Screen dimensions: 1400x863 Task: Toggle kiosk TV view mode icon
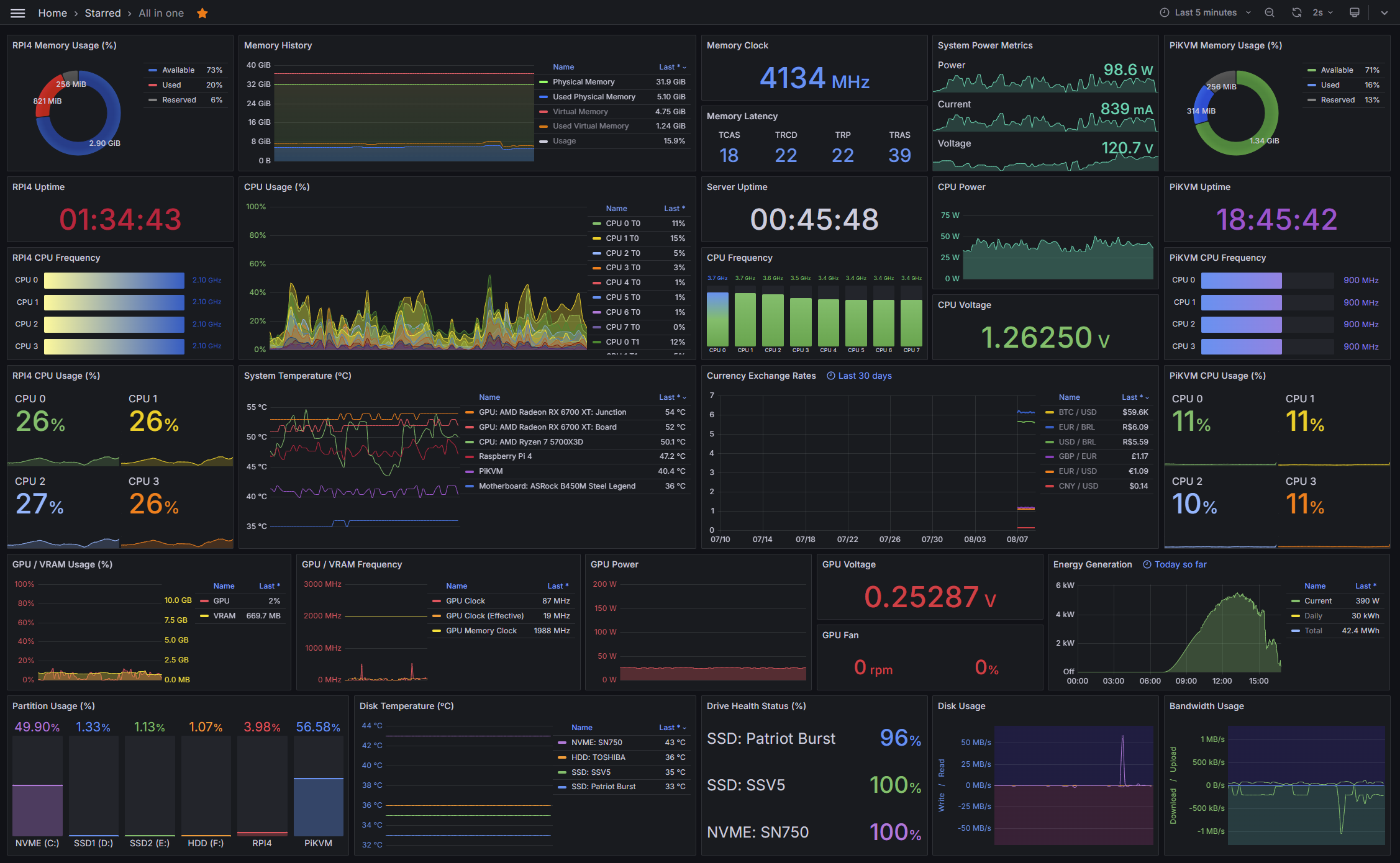(x=1355, y=12)
